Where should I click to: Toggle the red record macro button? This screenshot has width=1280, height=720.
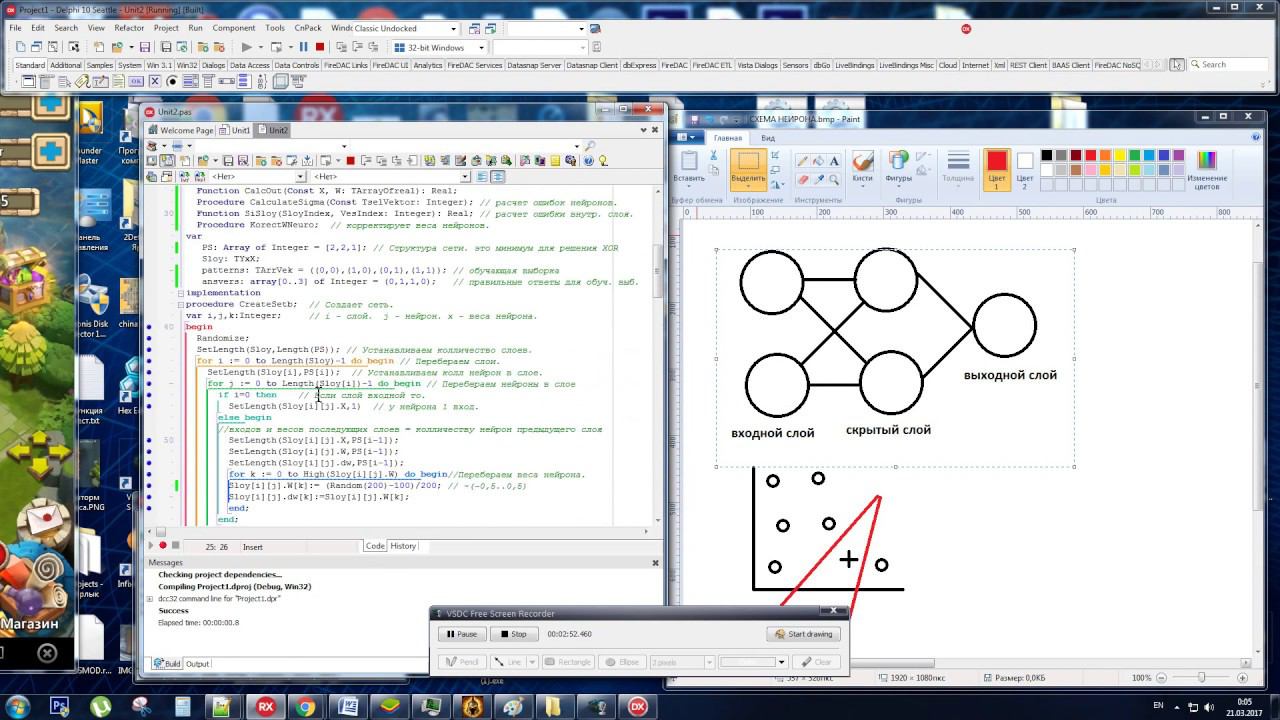click(163, 546)
